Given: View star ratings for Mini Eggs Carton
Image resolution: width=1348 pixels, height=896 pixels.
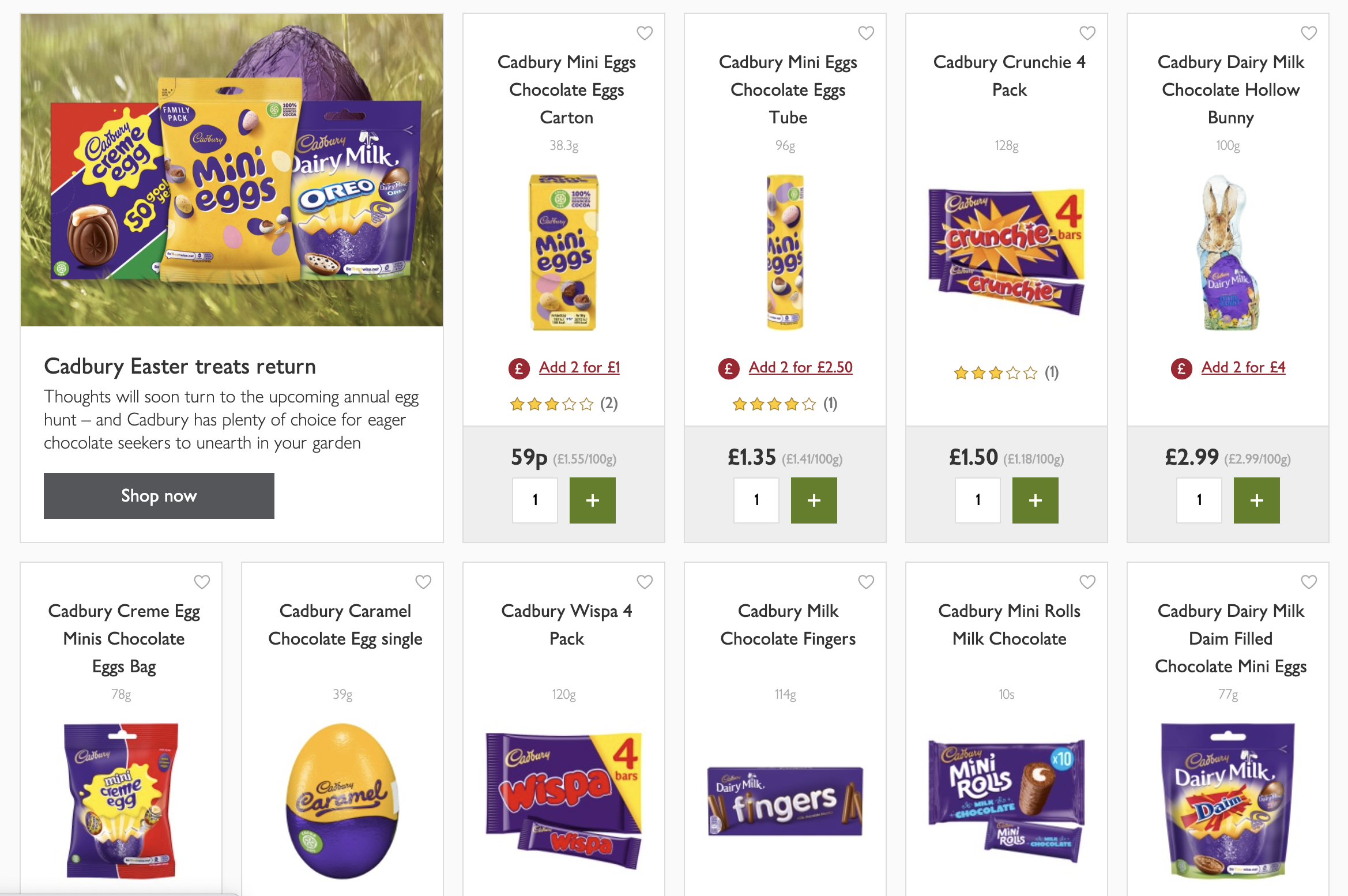Looking at the screenshot, I should [x=551, y=404].
